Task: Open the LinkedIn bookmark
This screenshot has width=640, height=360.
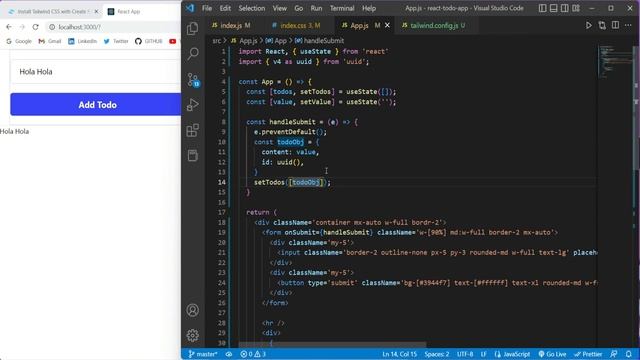Action: pos(82,41)
